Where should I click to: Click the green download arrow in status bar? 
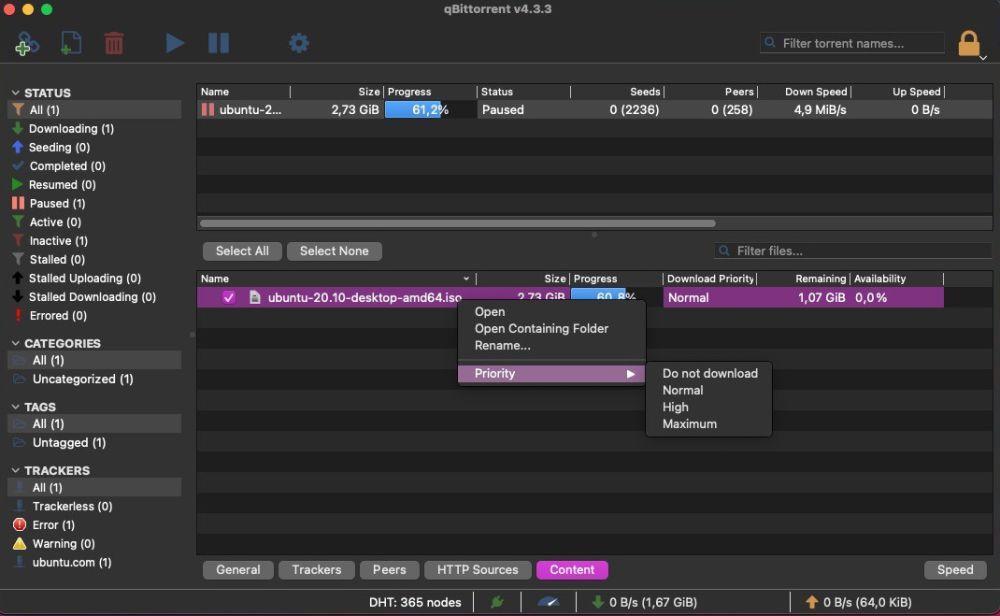click(598, 602)
